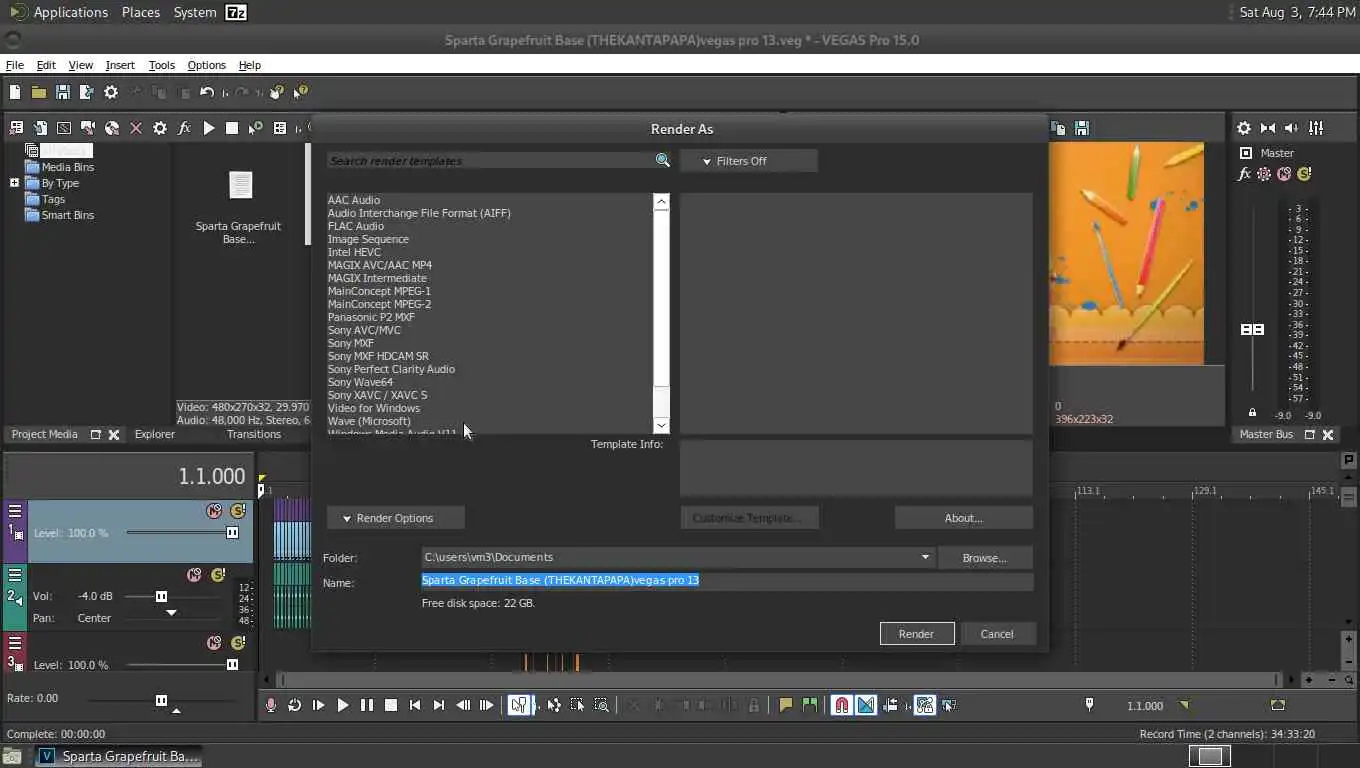Screen dimensions: 1360x768
Task: Open the Edit menu
Action: pos(46,65)
